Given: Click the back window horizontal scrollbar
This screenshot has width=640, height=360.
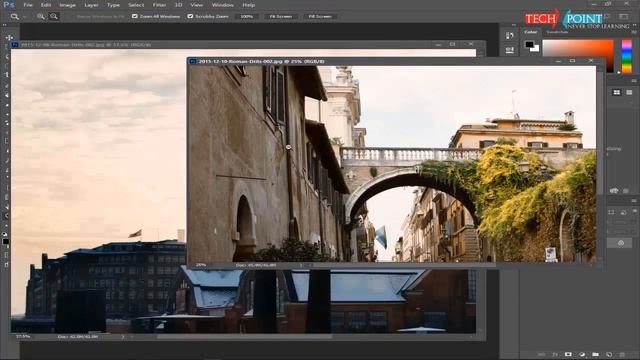Looking at the screenshot, I should click(x=245, y=337).
